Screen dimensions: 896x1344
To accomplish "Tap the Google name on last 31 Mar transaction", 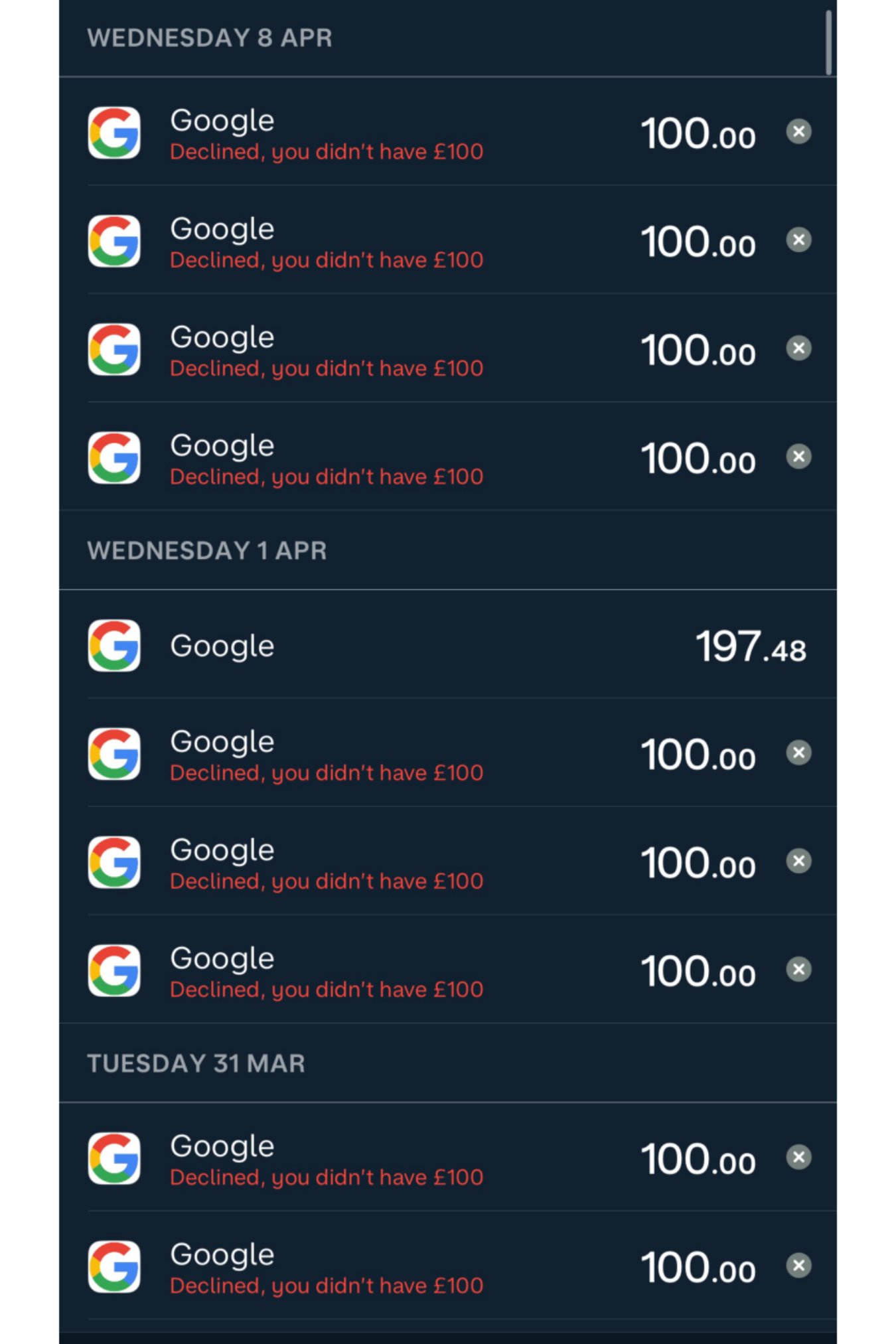I will [222, 1254].
